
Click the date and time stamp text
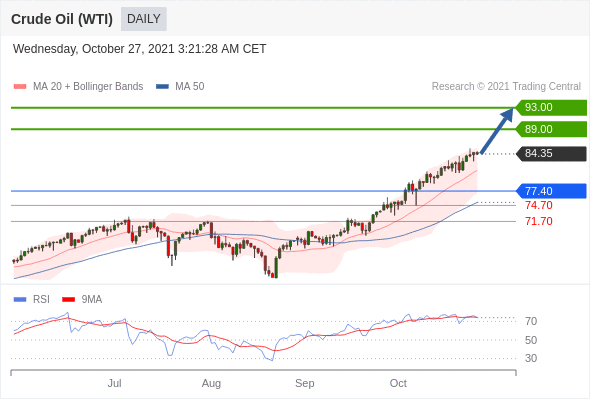click(140, 49)
